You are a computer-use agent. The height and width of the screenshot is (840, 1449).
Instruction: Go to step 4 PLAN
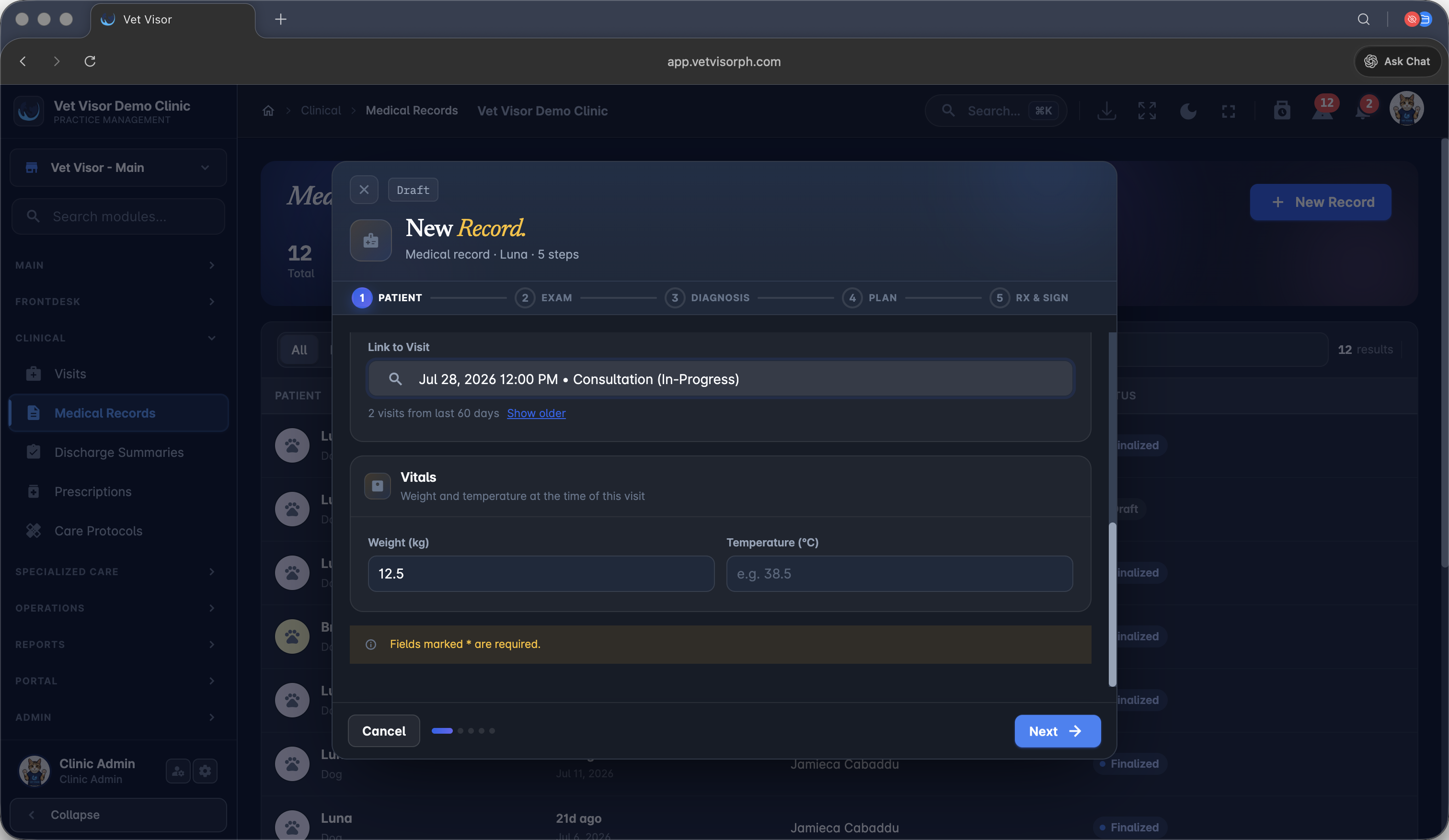(x=869, y=297)
